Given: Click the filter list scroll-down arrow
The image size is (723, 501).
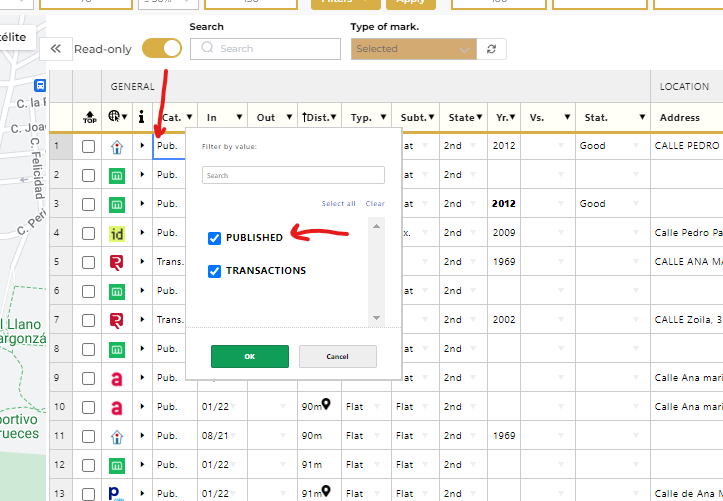Looking at the screenshot, I should (x=376, y=318).
